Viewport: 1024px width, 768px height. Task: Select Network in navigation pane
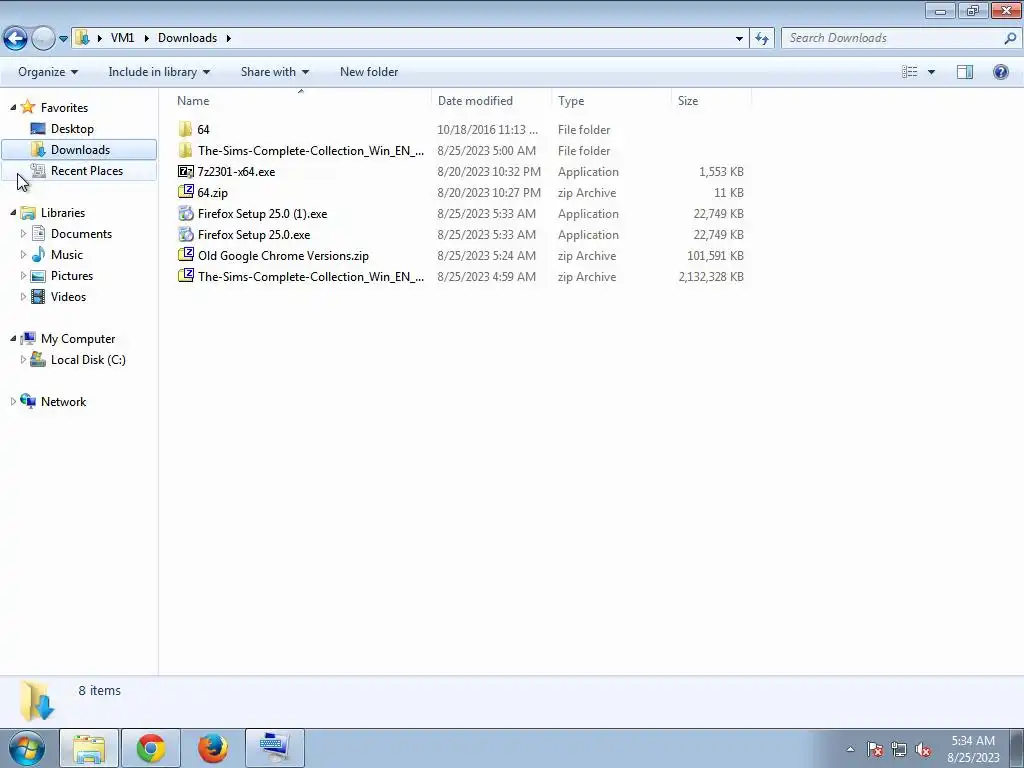(x=63, y=402)
